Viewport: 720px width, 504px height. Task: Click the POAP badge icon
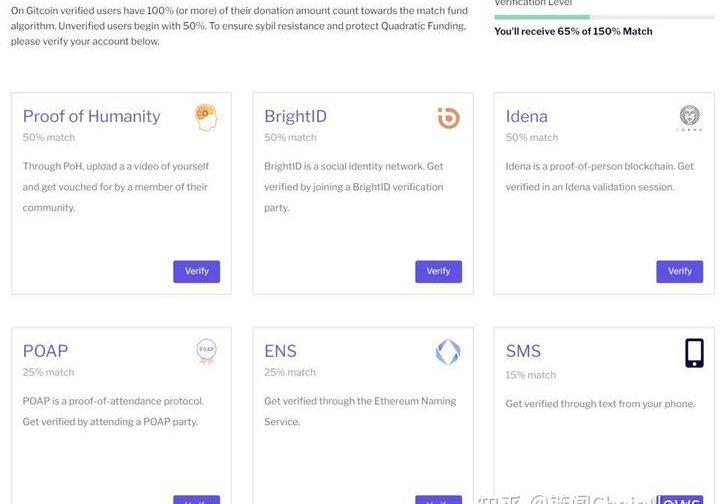click(206, 352)
